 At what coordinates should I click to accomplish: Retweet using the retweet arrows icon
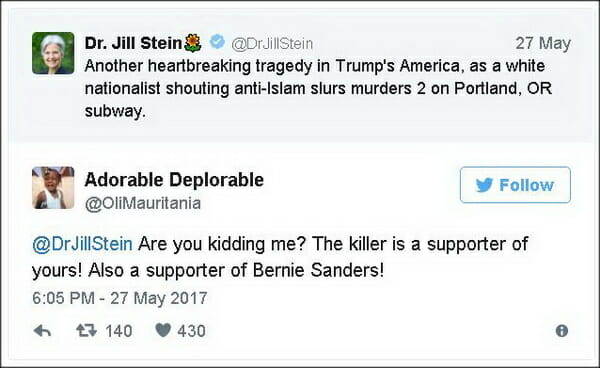[86, 330]
